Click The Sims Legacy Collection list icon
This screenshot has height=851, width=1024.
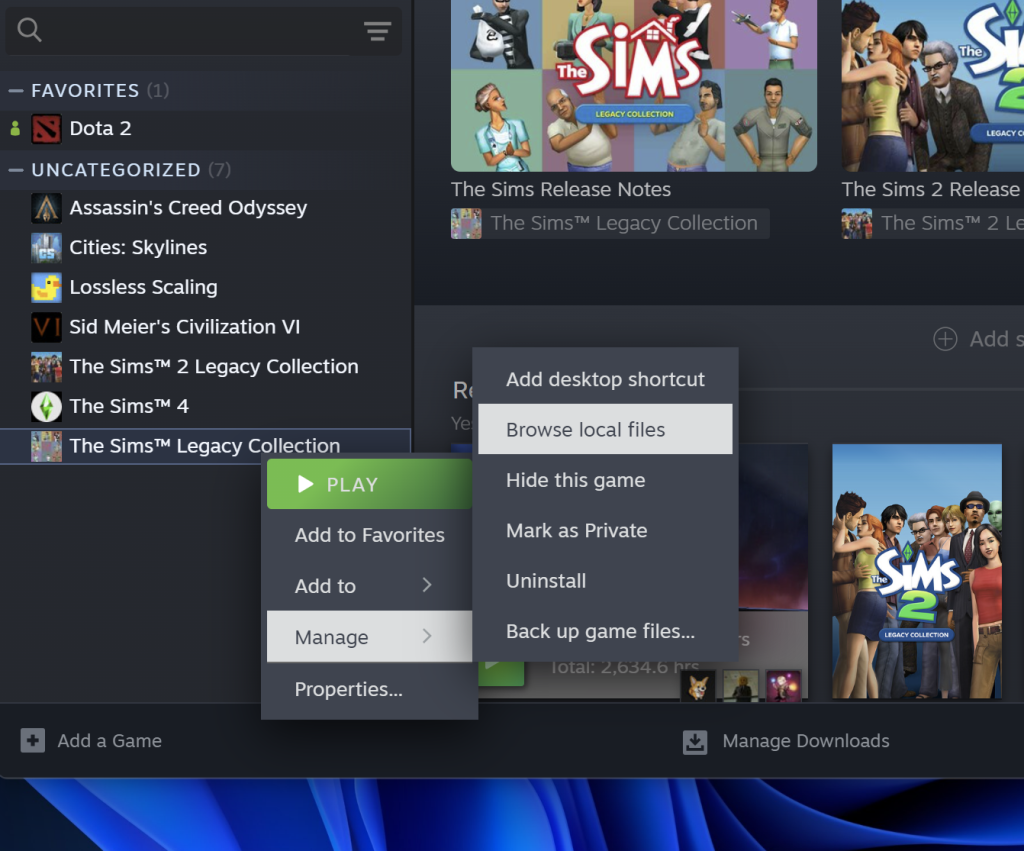pyautogui.click(x=46, y=446)
